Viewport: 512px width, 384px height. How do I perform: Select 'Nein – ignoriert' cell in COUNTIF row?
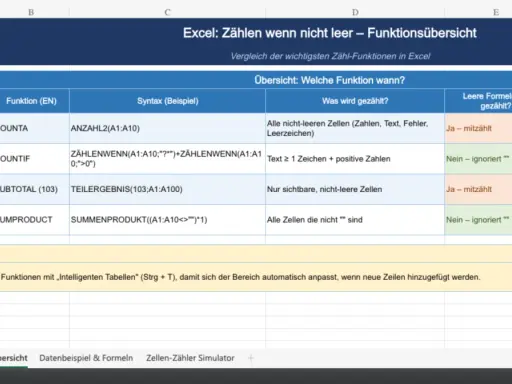478,159
